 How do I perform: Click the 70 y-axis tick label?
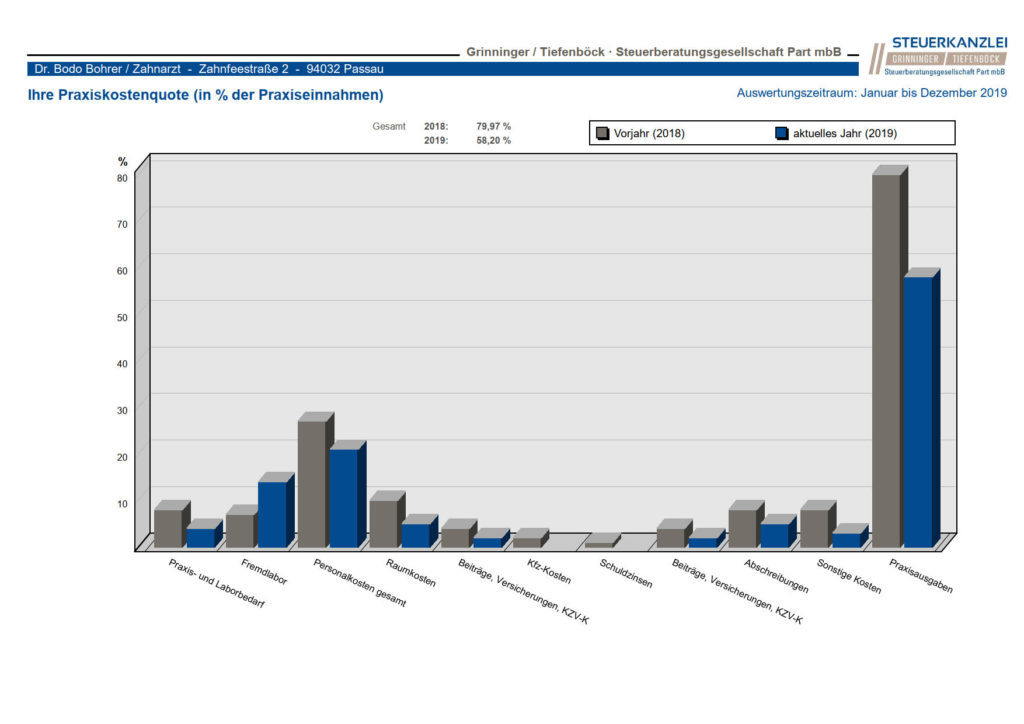click(122, 225)
